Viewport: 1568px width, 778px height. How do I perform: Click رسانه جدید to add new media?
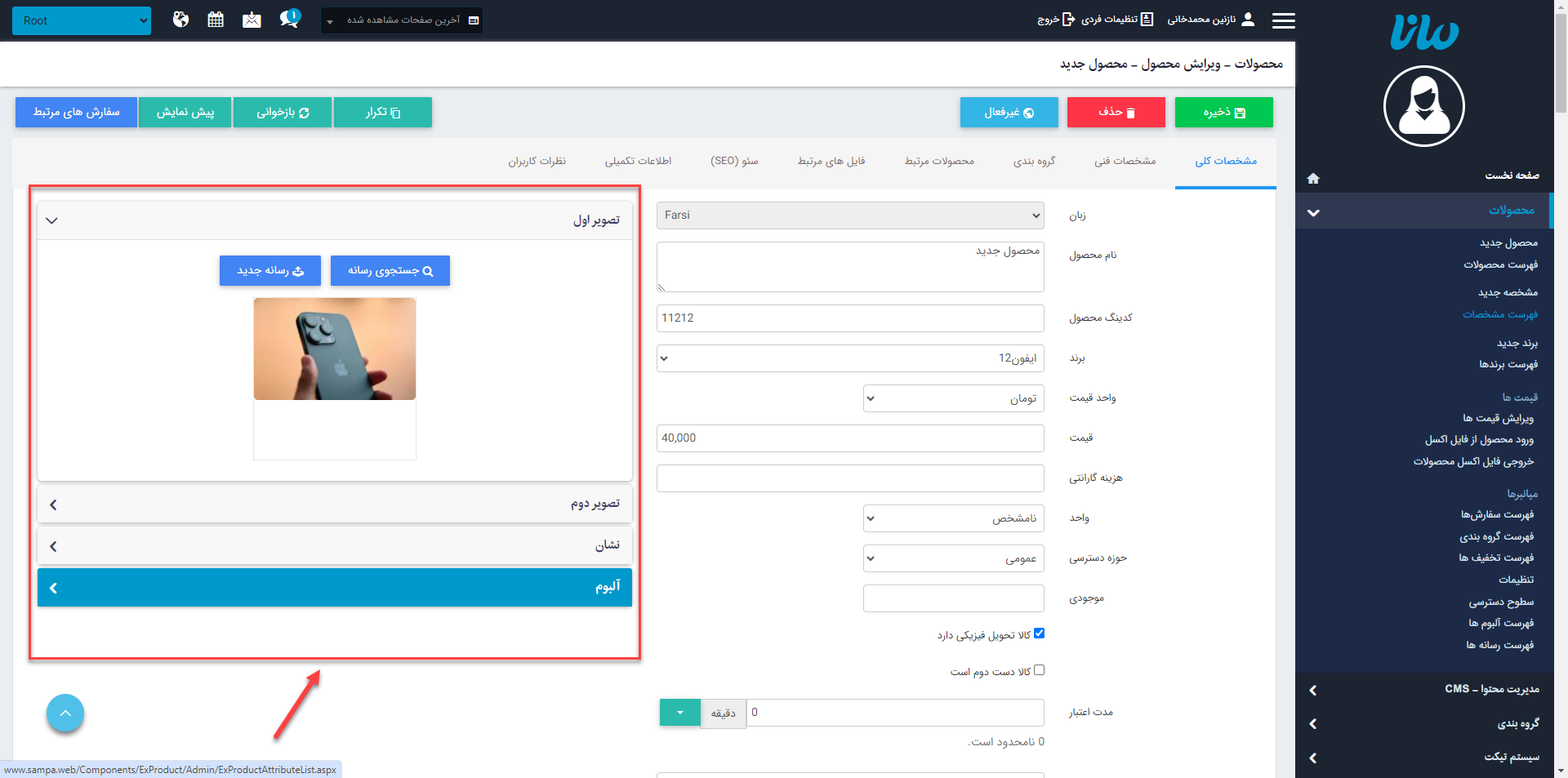pyautogui.click(x=269, y=270)
